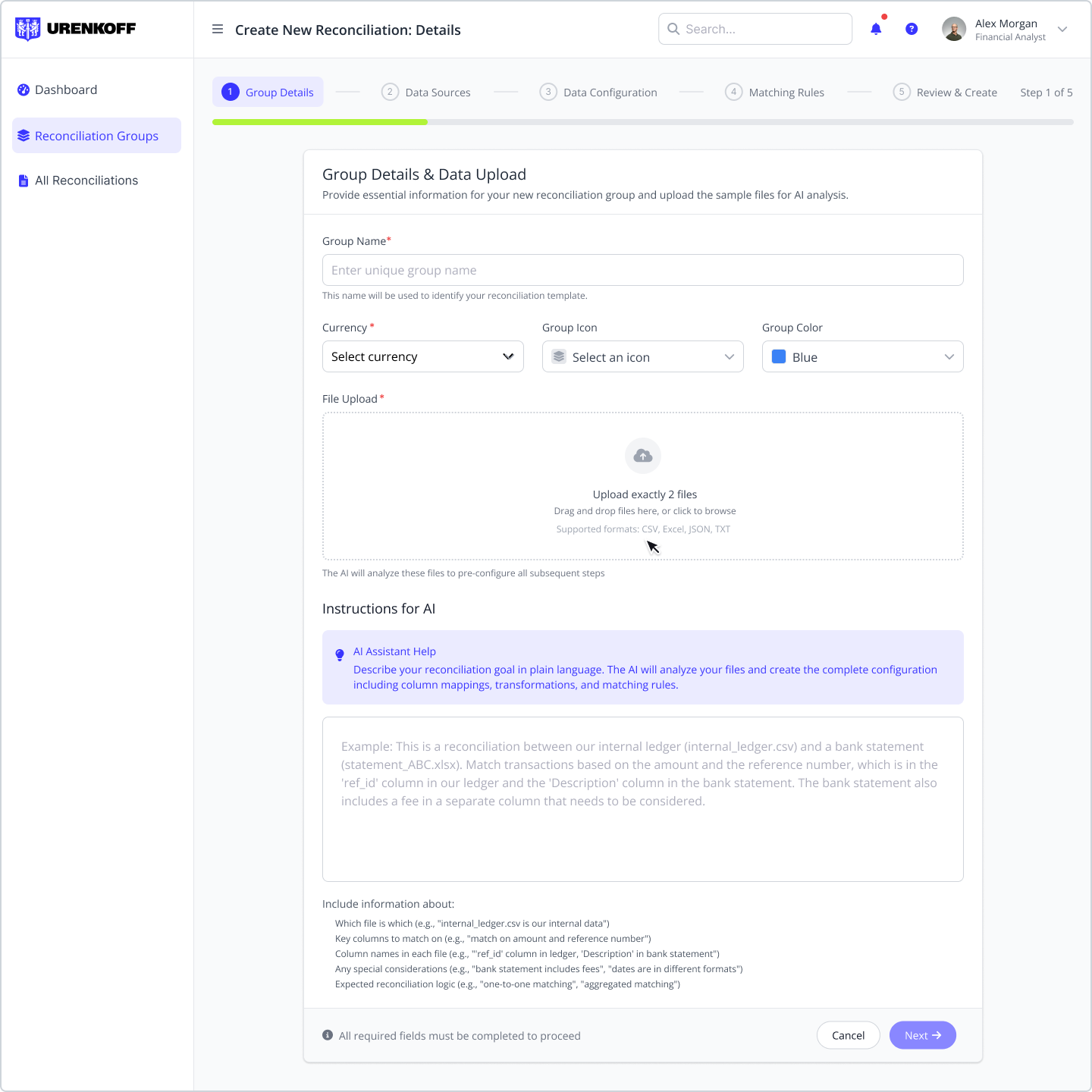Viewport: 1092px width, 1092px height.
Task: Click the 'Any special considerations' hint line
Action: (x=539, y=969)
